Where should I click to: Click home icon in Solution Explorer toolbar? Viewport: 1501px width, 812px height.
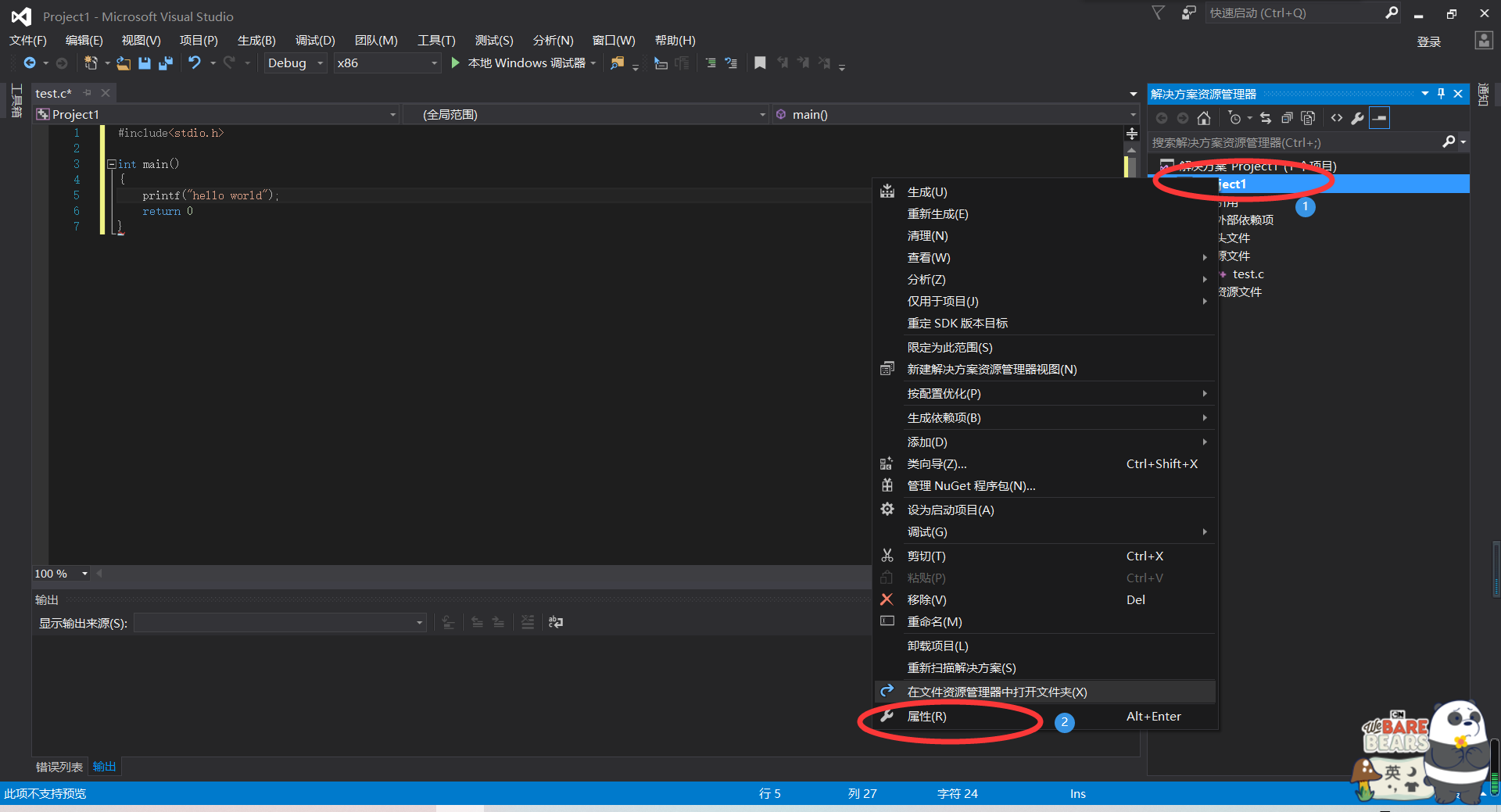(1204, 118)
